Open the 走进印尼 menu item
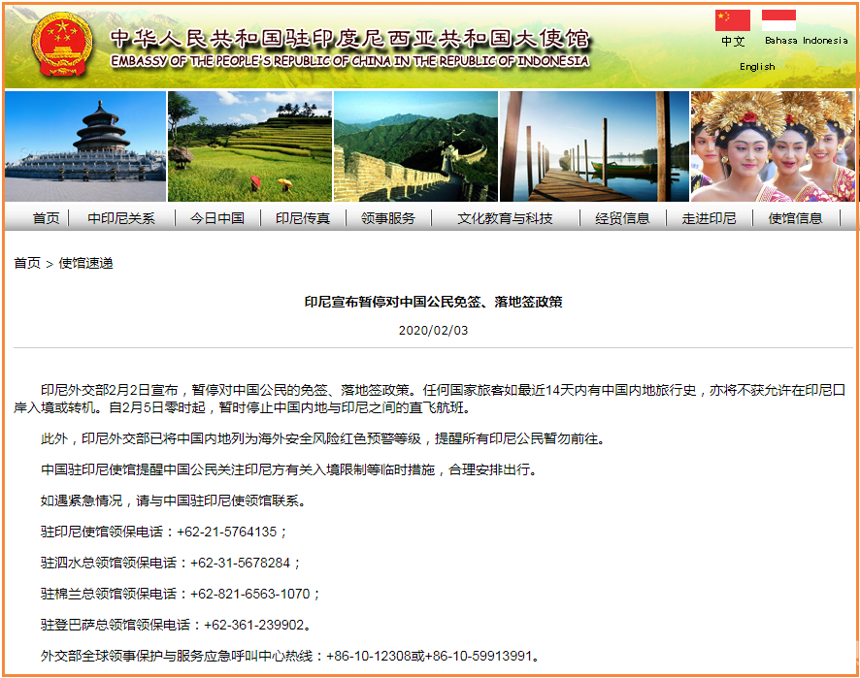This screenshot has height=678, width=860. (709, 218)
